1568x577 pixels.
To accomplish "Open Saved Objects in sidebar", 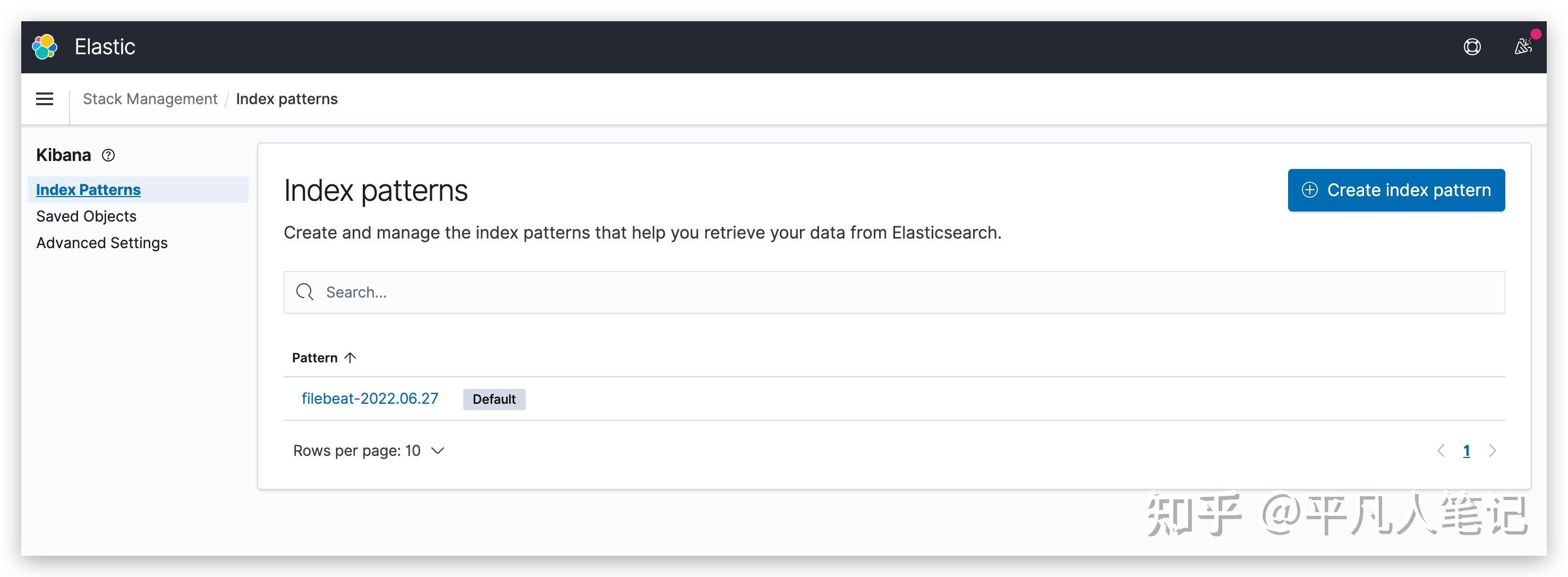I will click(86, 216).
